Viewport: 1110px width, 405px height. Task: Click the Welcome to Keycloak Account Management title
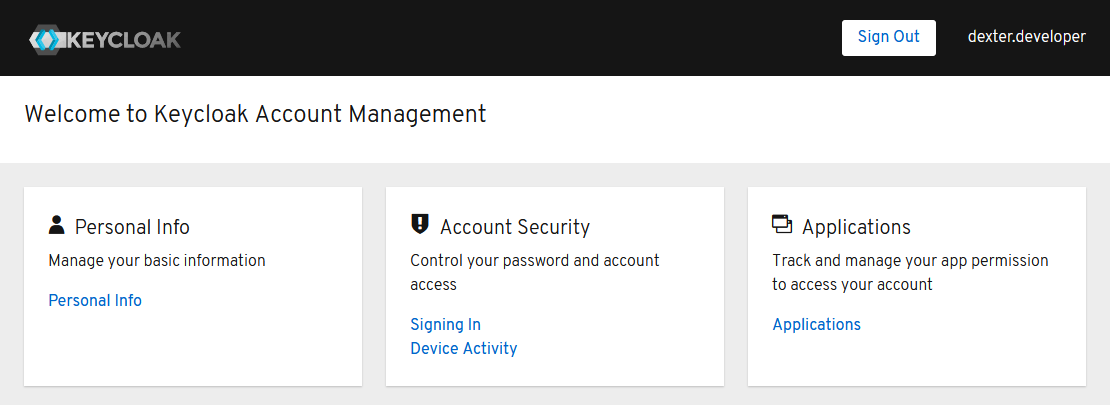point(255,114)
